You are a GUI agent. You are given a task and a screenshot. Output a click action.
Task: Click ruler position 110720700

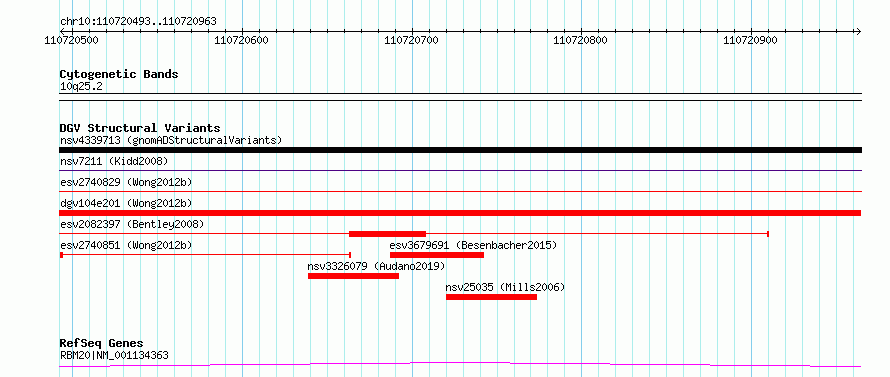[x=412, y=40]
